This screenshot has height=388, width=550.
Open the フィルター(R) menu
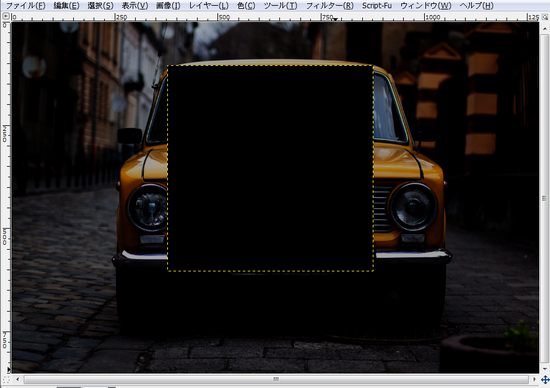point(329,6)
